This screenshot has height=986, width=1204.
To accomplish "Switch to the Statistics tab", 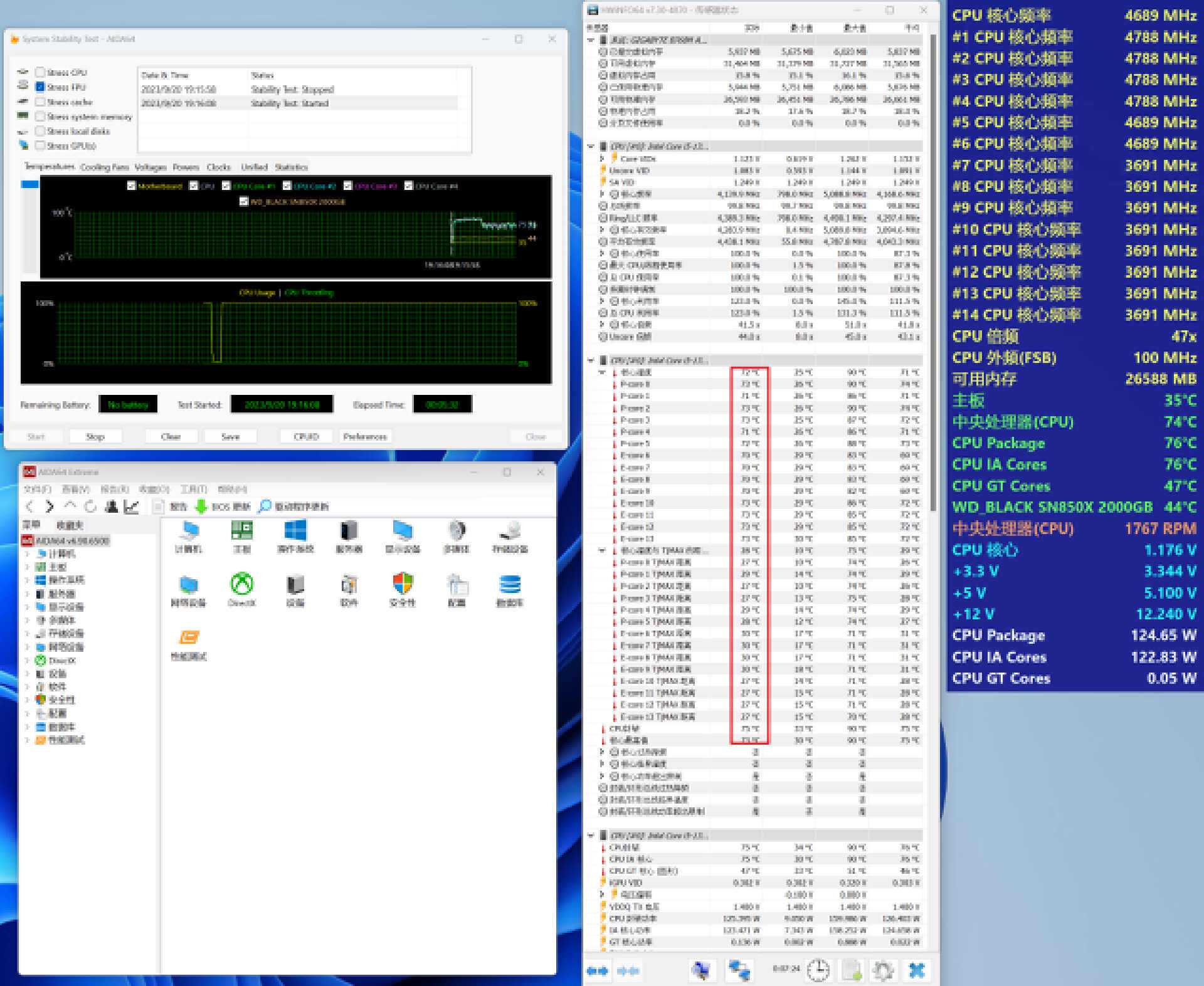I will point(291,167).
